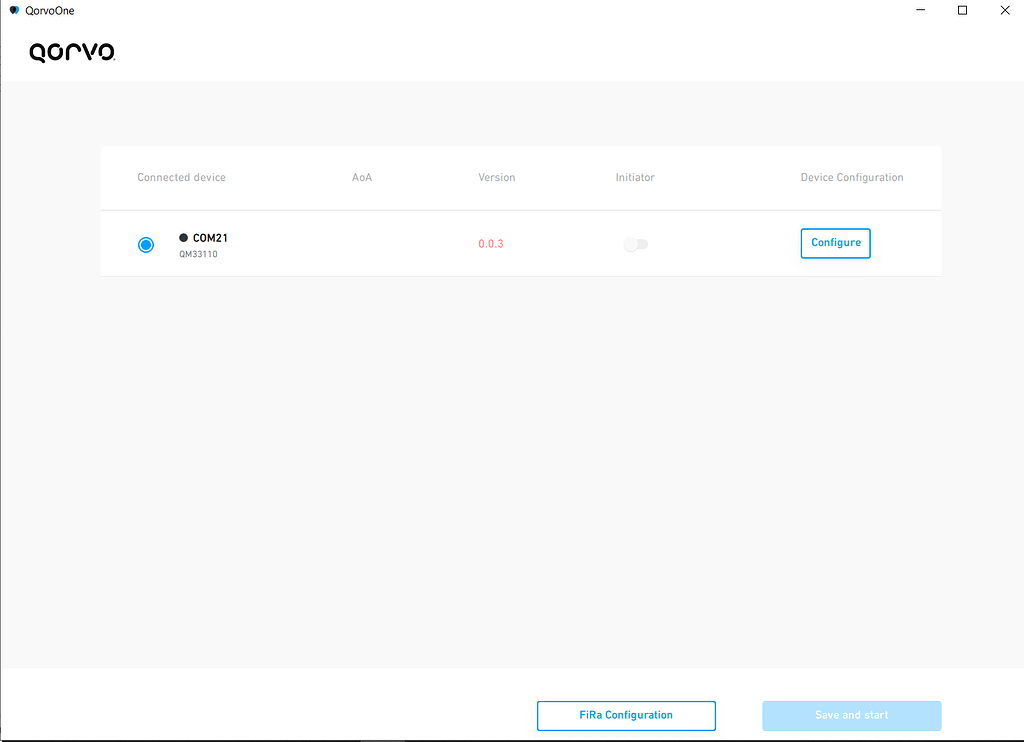Click the Qorvo logo in the header

coord(72,53)
